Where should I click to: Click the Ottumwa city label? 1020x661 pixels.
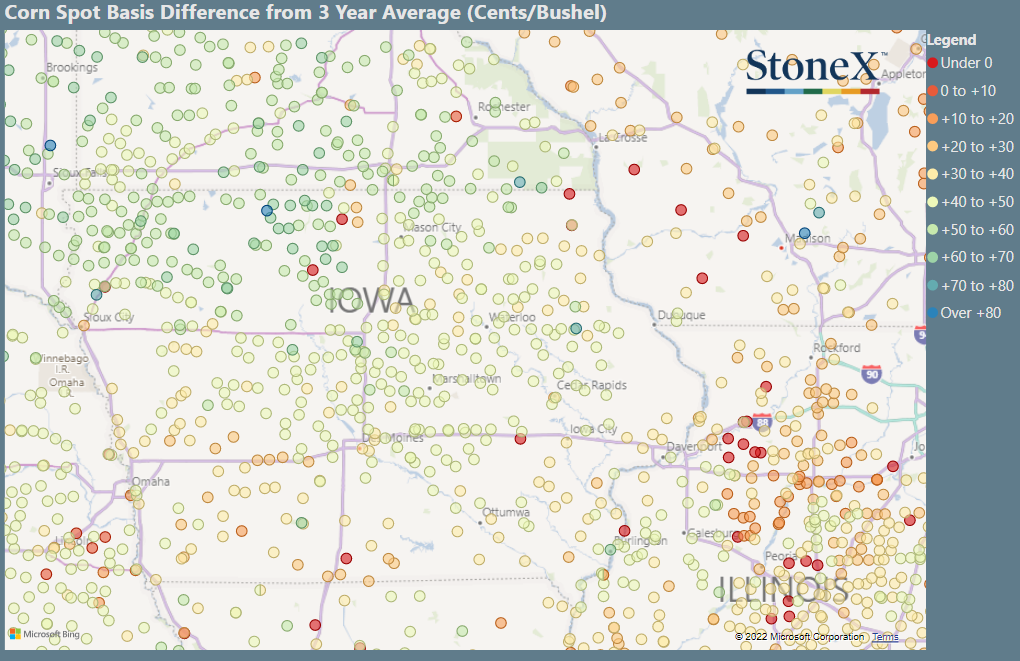click(x=506, y=512)
